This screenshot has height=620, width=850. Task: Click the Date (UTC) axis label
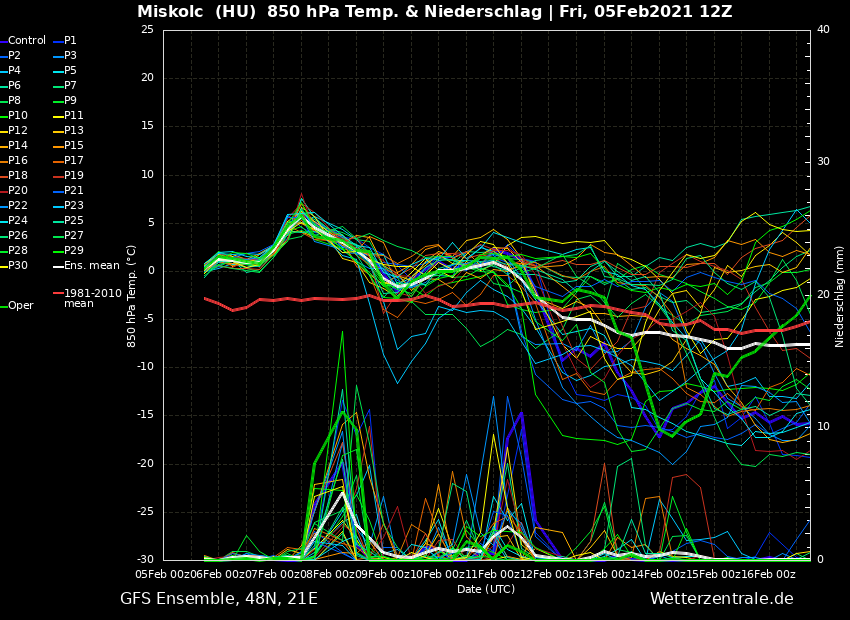[x=486, y=589]
